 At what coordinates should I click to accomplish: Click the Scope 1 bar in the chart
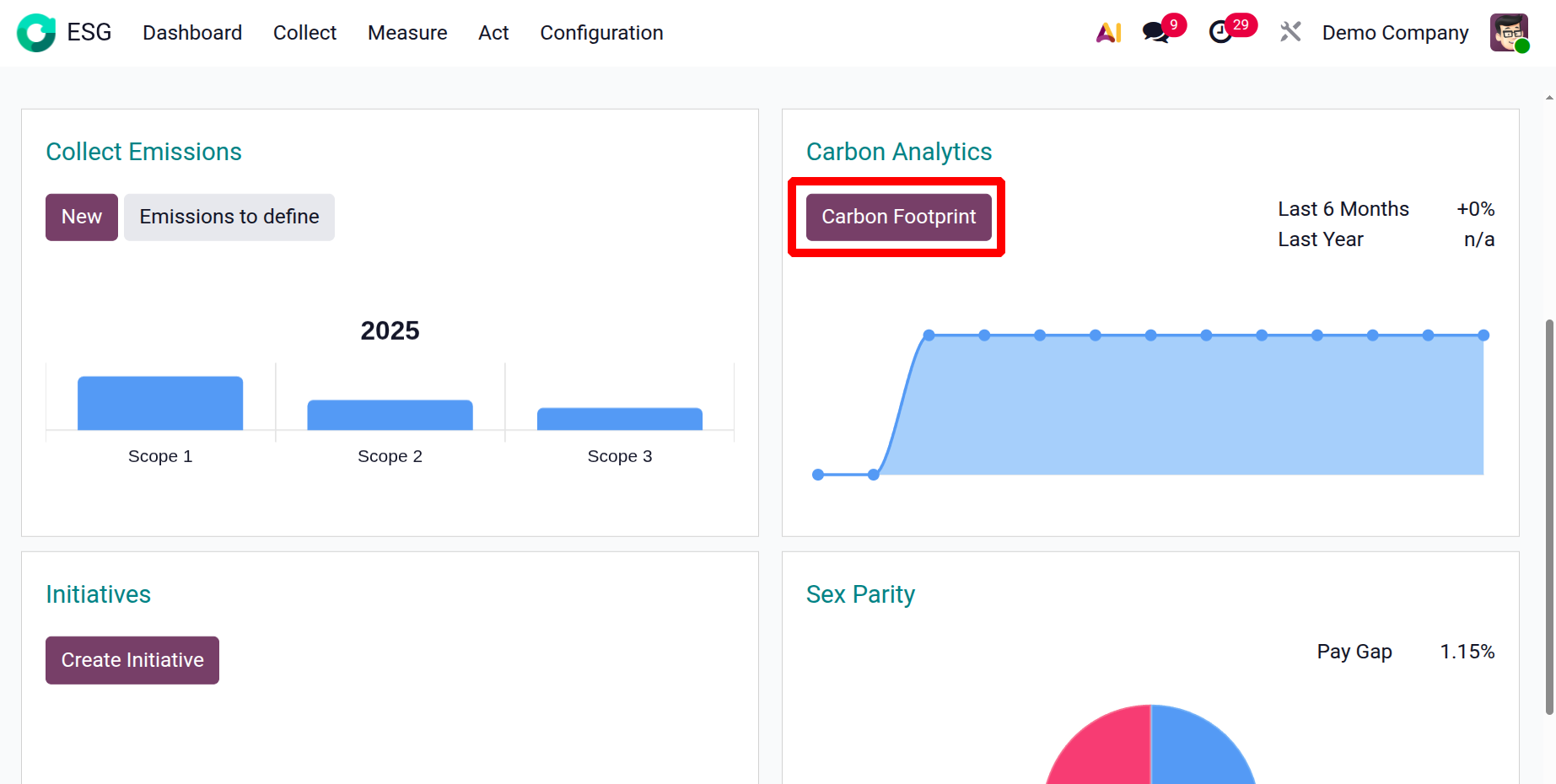pyautogui.click(x=160, y=404)
